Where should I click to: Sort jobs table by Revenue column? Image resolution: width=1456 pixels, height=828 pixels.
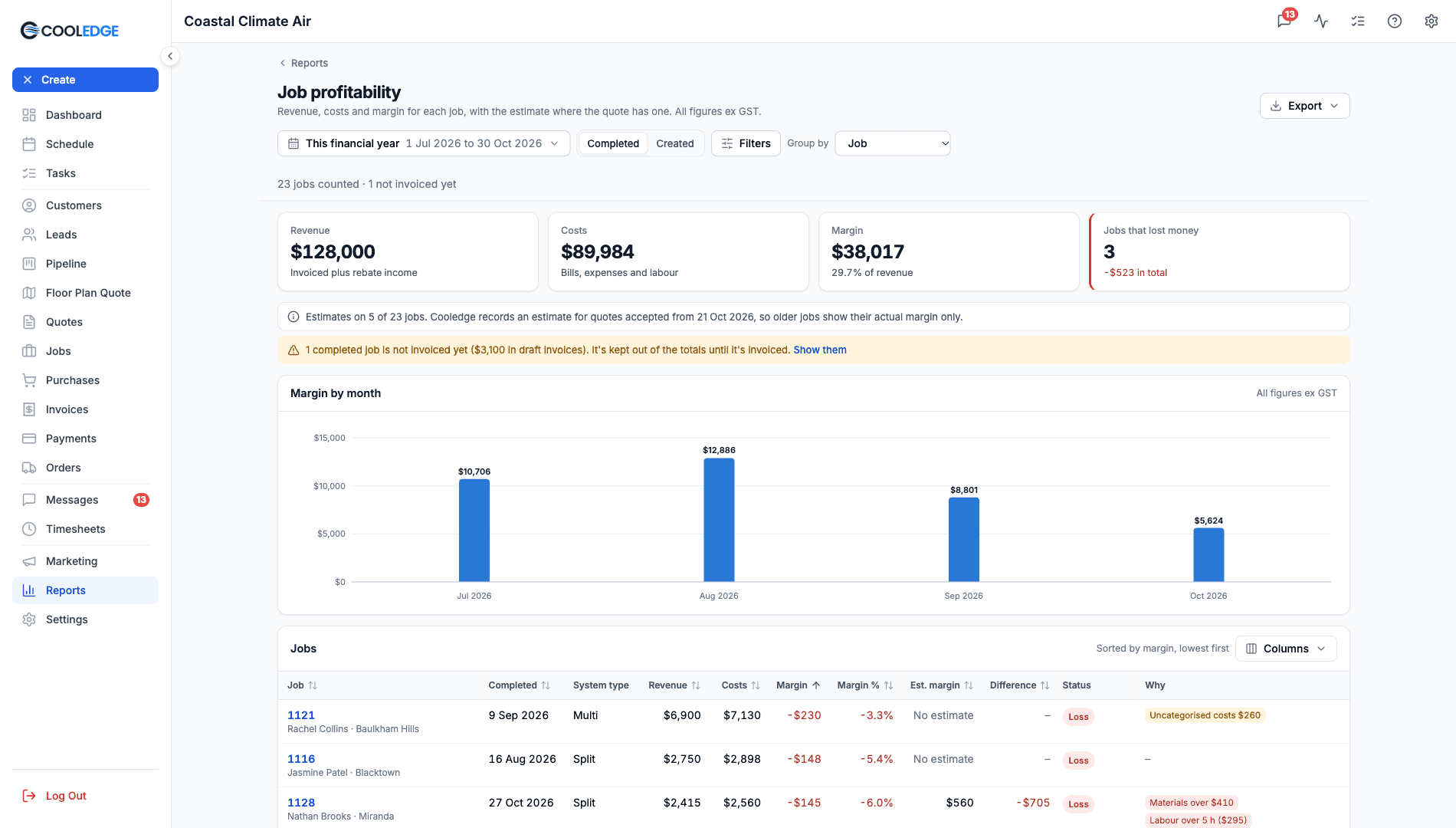point(674,685)
